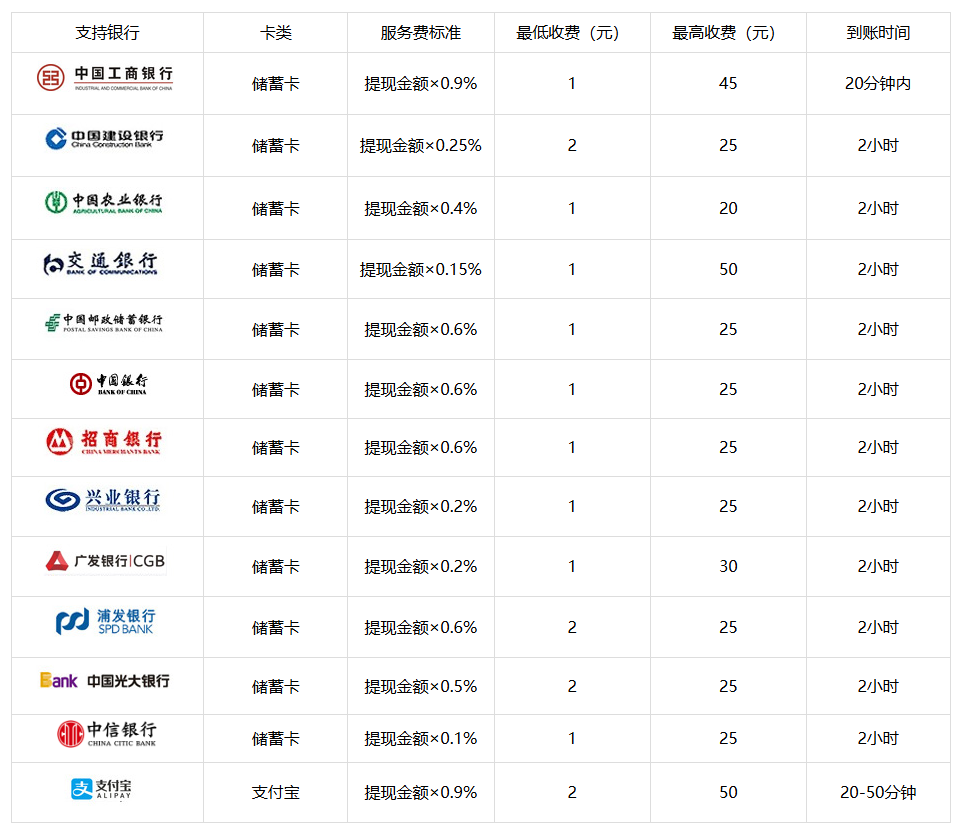Click minimum fee 2 in the 光大银行 row
The width and height of the screenshot is (964, 837).
pyautogui.click(x=572, y=686)
